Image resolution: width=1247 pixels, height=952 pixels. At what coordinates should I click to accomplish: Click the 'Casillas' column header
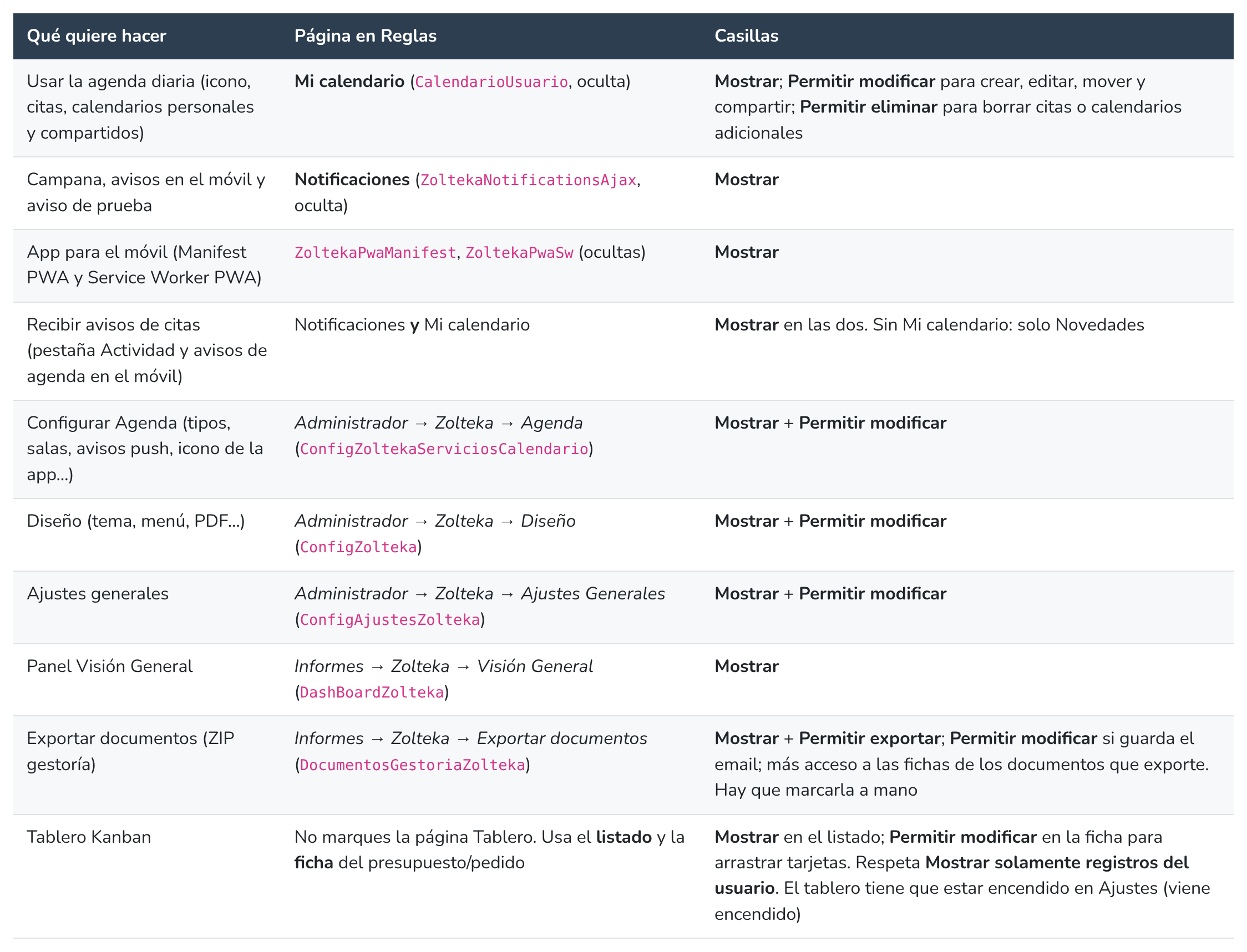pyautogui.click(x=746, y=35)
